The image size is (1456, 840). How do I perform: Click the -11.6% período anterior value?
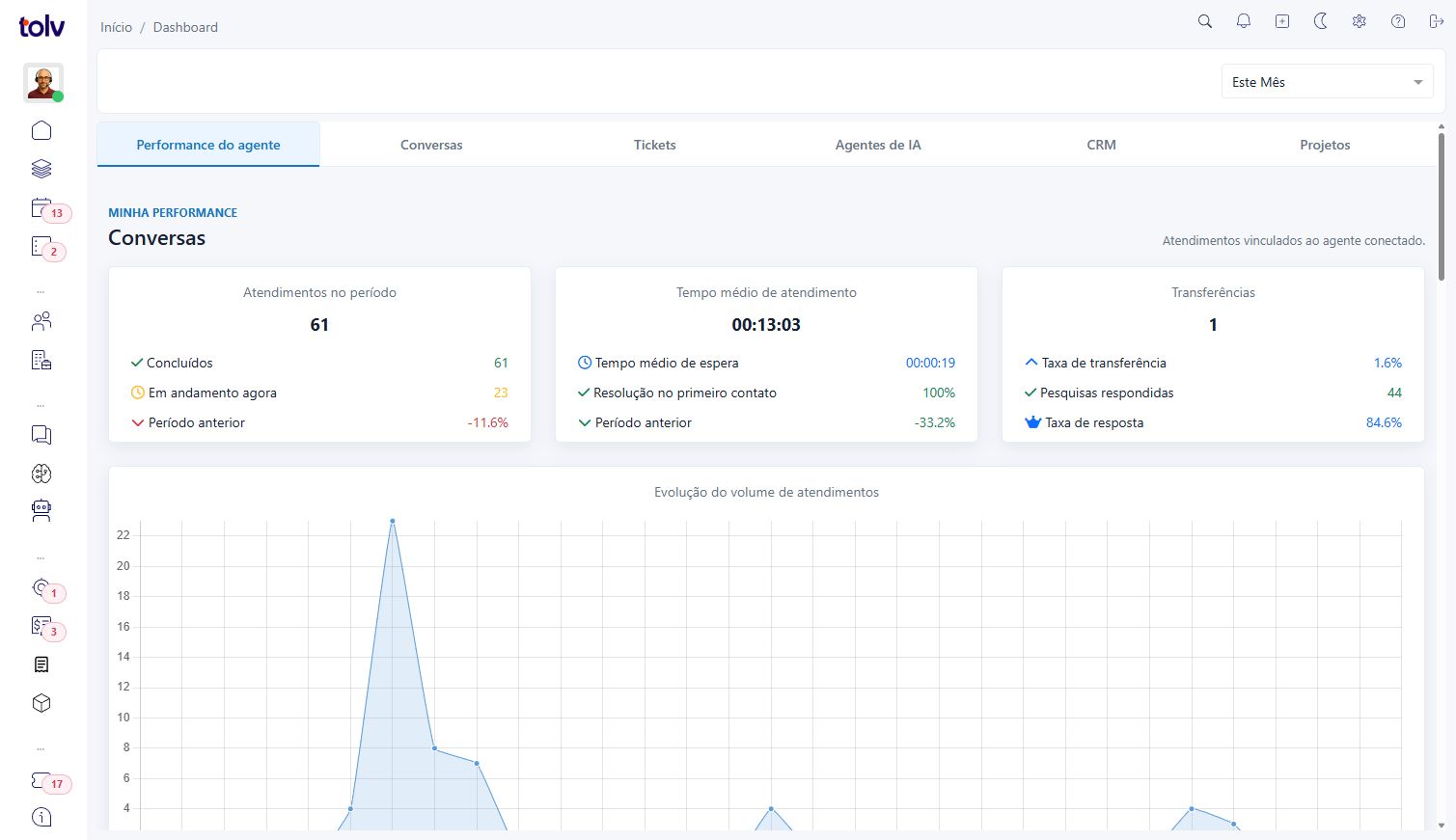pos(488,422)
